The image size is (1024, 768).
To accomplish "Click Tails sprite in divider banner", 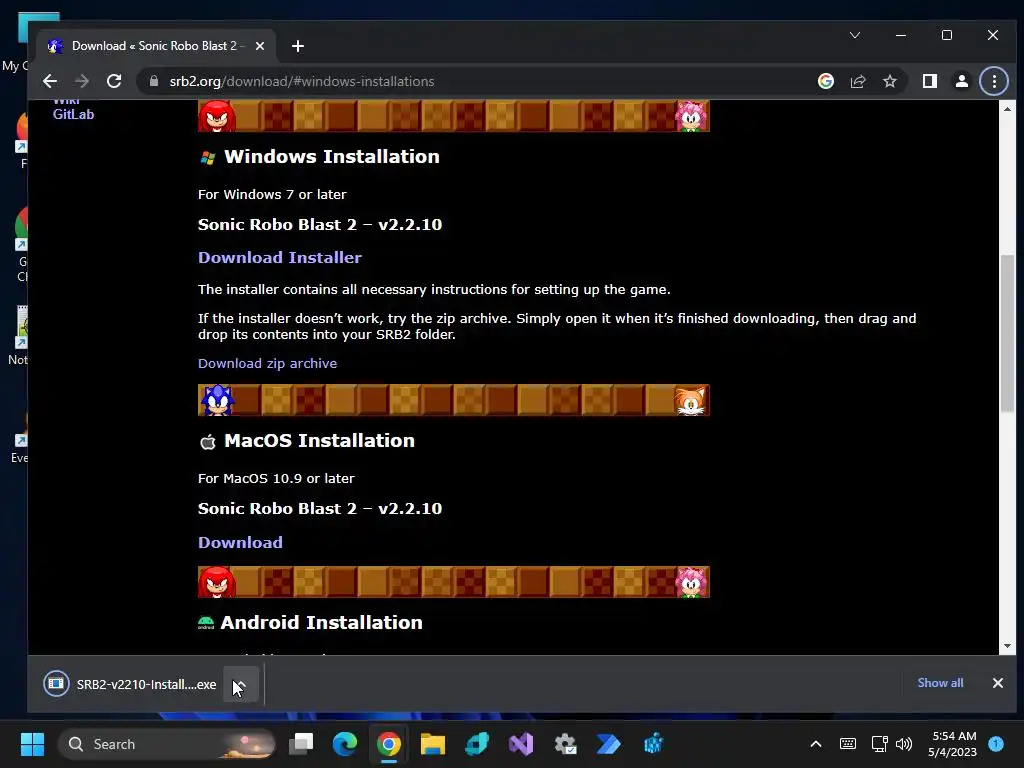I will coord(691,400).
